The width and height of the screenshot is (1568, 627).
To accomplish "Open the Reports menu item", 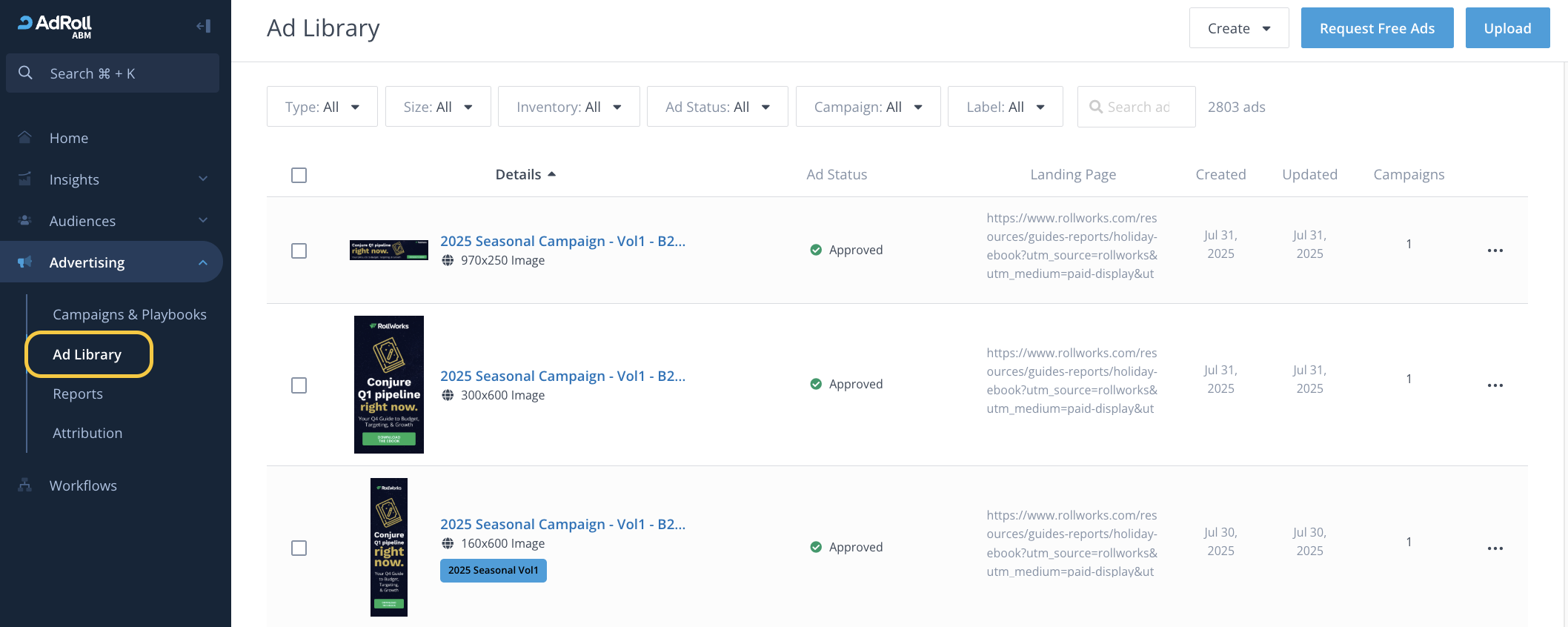I will coord(78,394).
